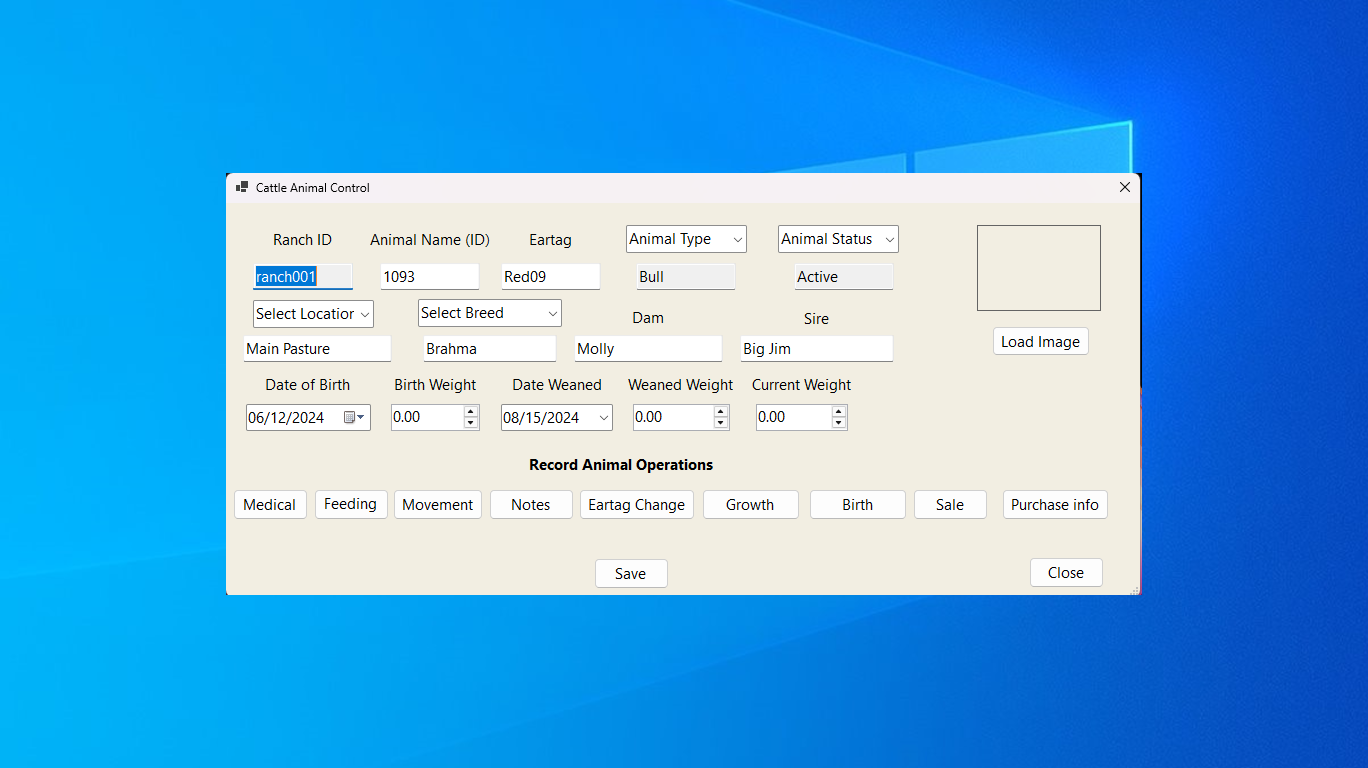Open the Feeding record button
Viewport: 1368px width, 768px height.
(351, 504)
